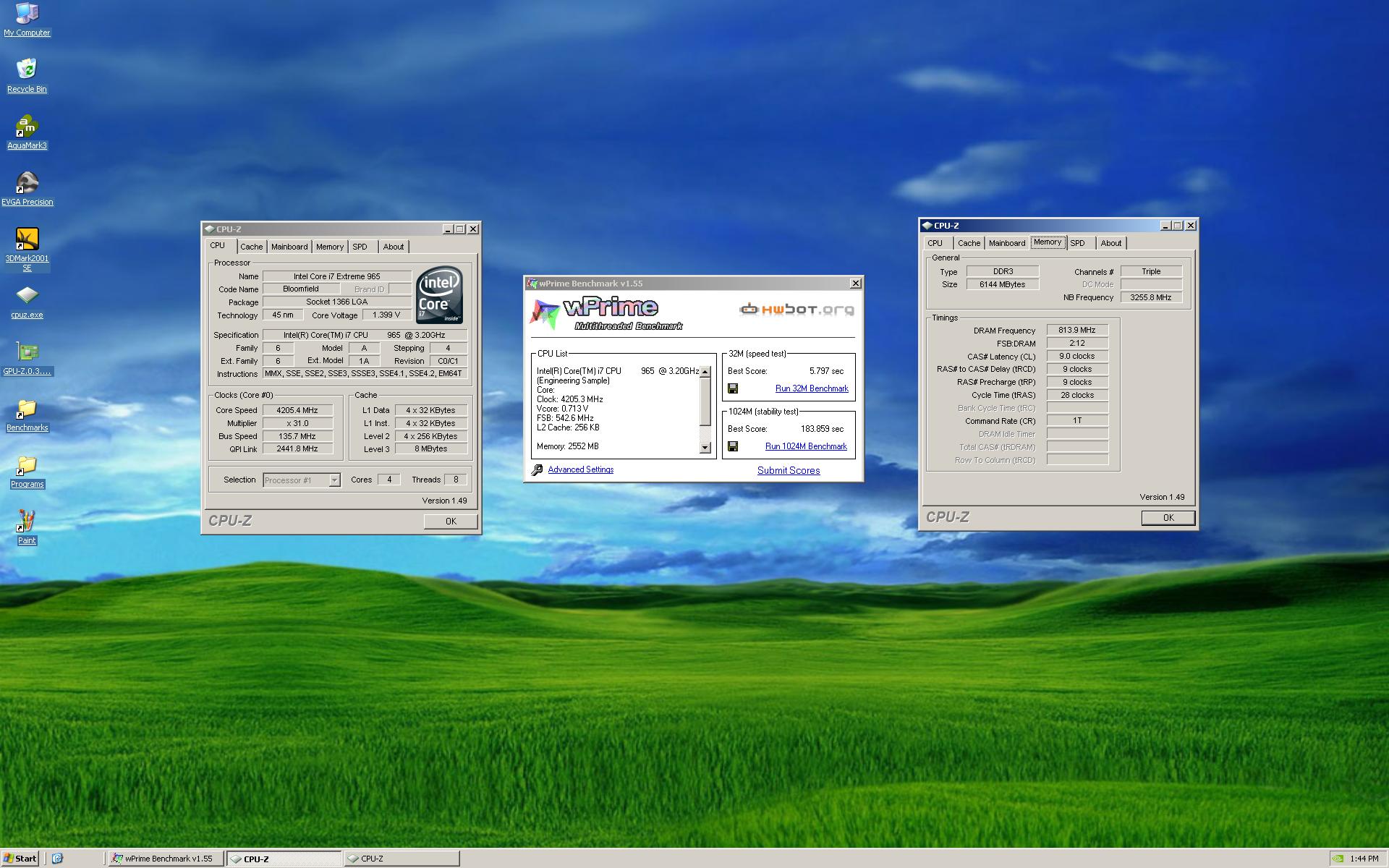The width and height of the screenshot is (1389, 868).
Task: Switch to Cache tab in left CPU-Z
Action: [x=251, y=247]
